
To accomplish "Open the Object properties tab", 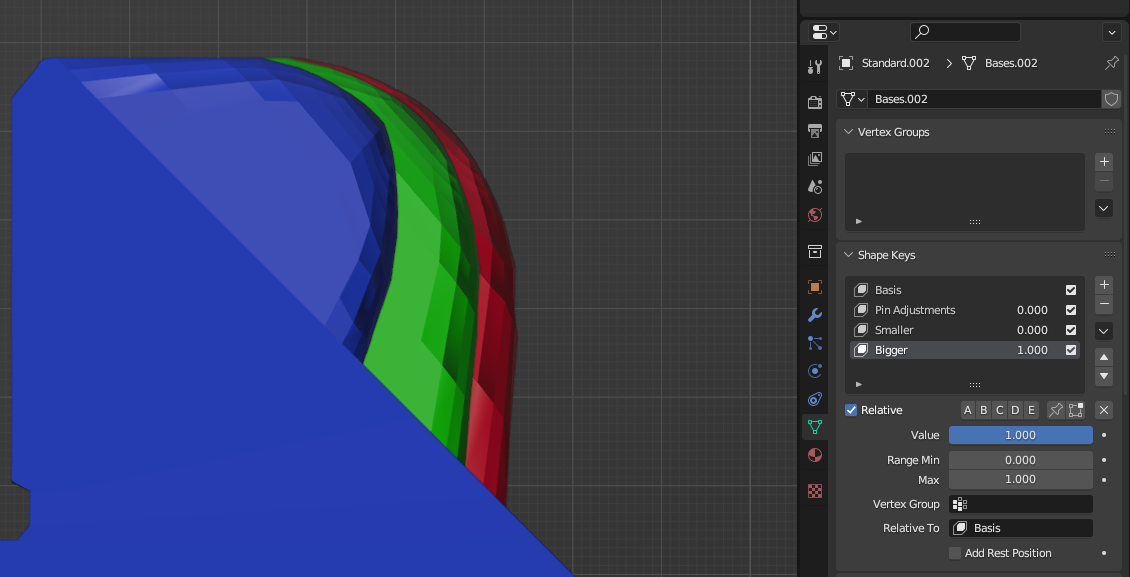I will pos(815,287).
